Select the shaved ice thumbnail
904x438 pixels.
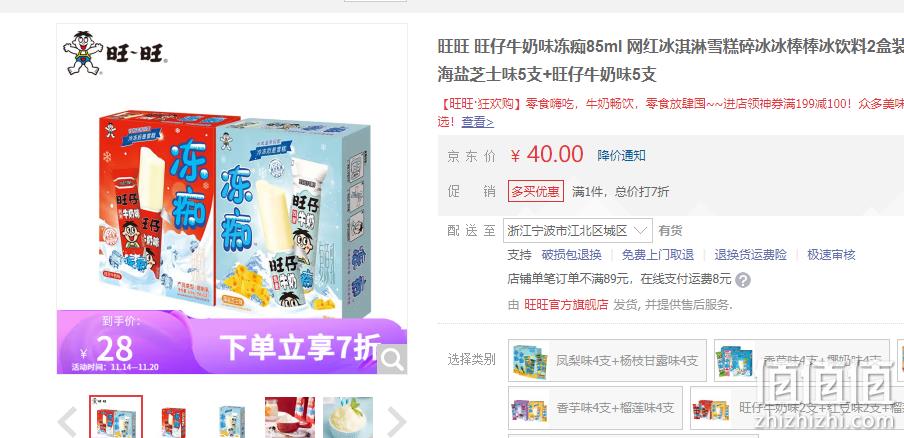pyautogui.click(x=348, y=417)
